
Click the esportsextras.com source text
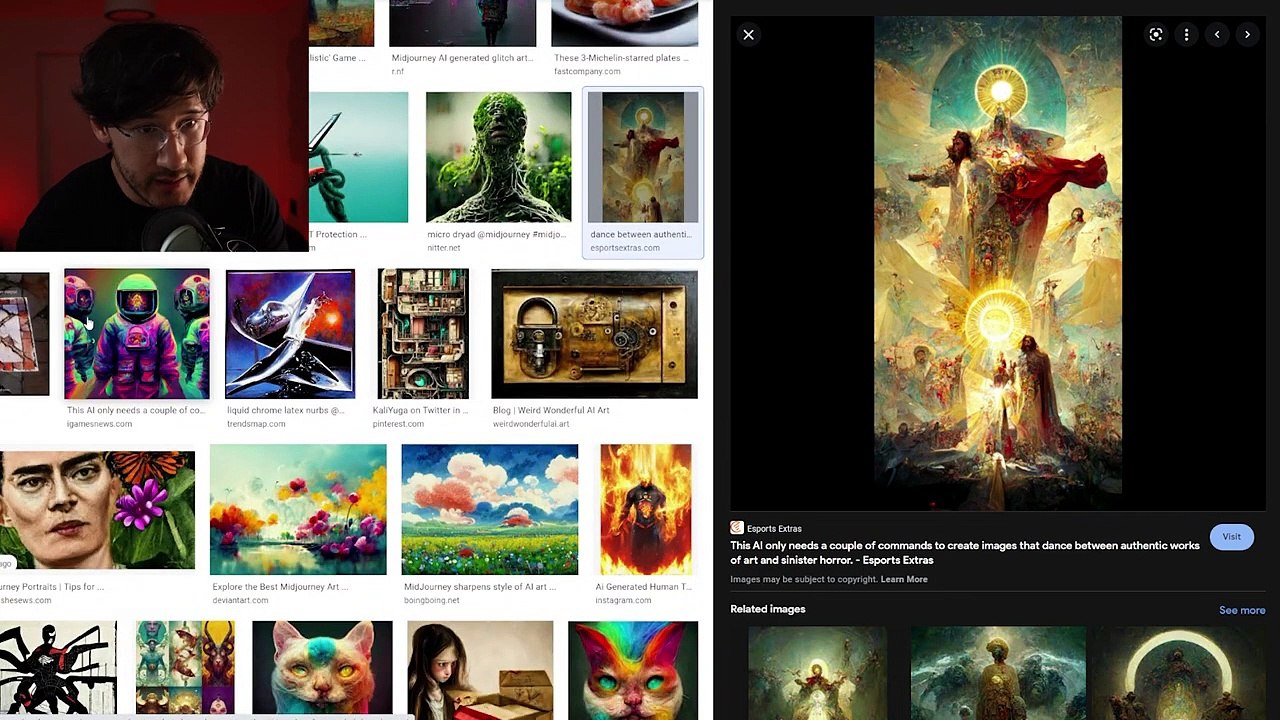tap(625, 248)
